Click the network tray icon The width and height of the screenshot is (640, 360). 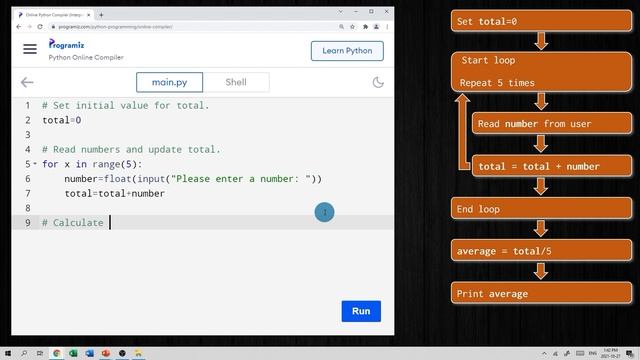556,353
